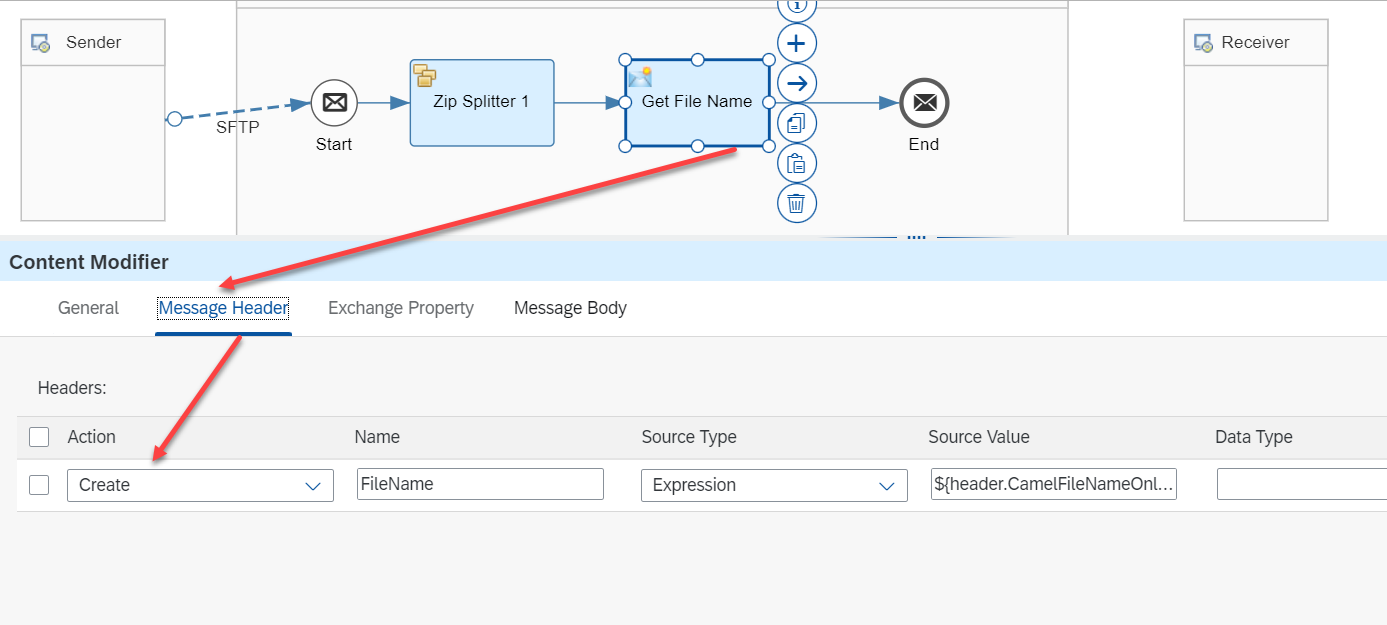The image size is (1387, 625).
Task: Check the FileName header row checkbox
Action: pos(38,484)
